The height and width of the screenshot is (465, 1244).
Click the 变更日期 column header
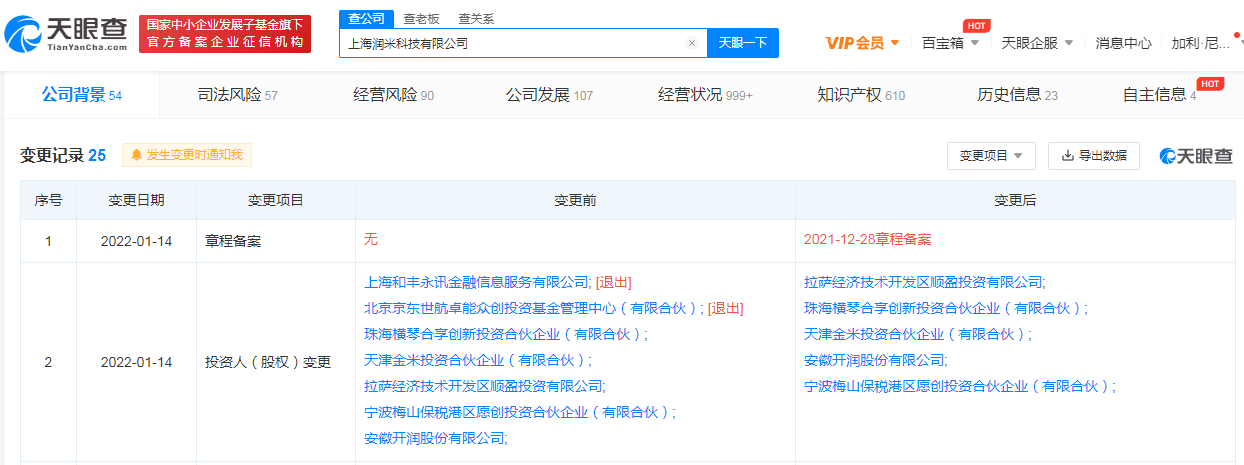pos(136,200)
